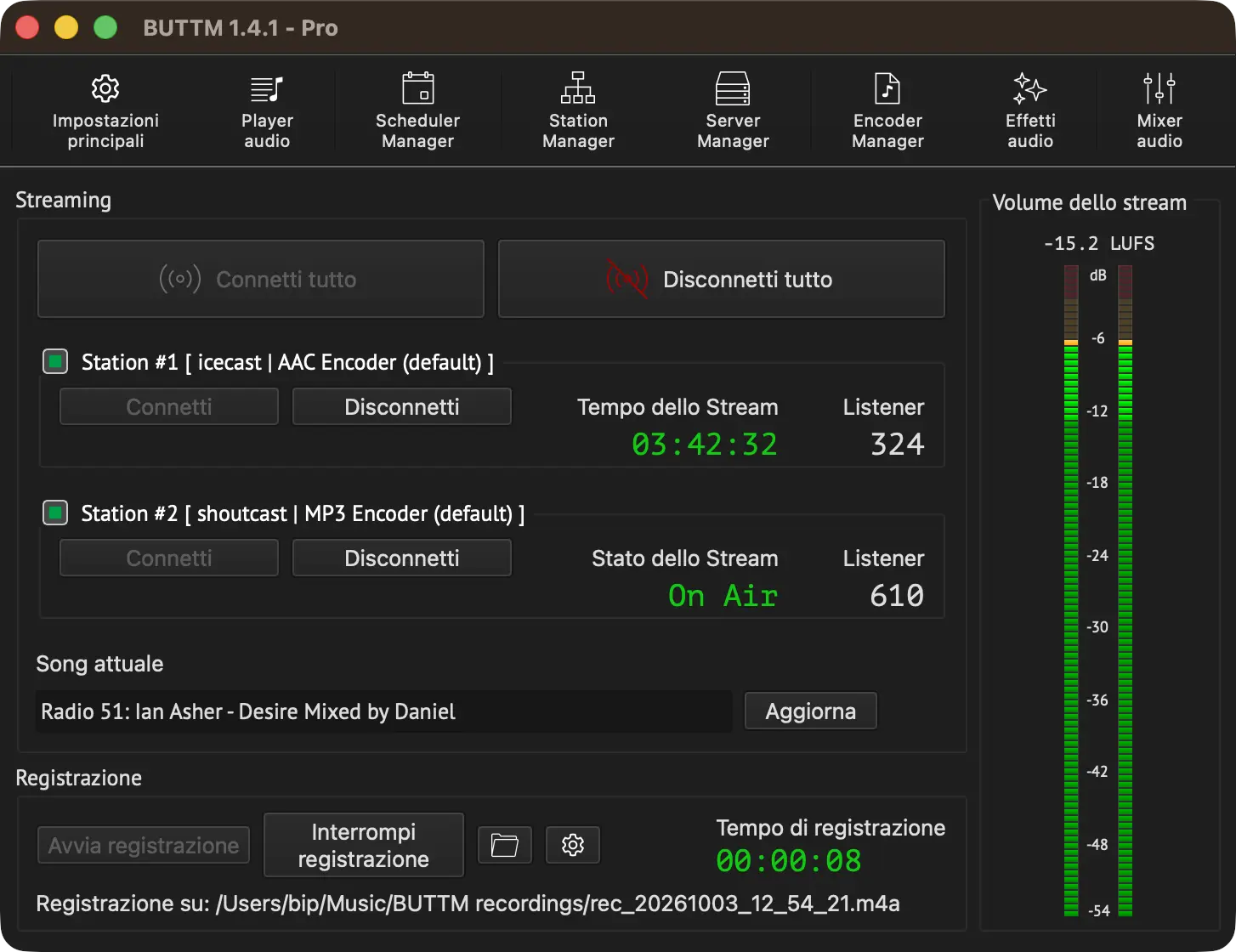Click the right channel volume meter
The image size is (1236, 952).
click(1125, 591)
